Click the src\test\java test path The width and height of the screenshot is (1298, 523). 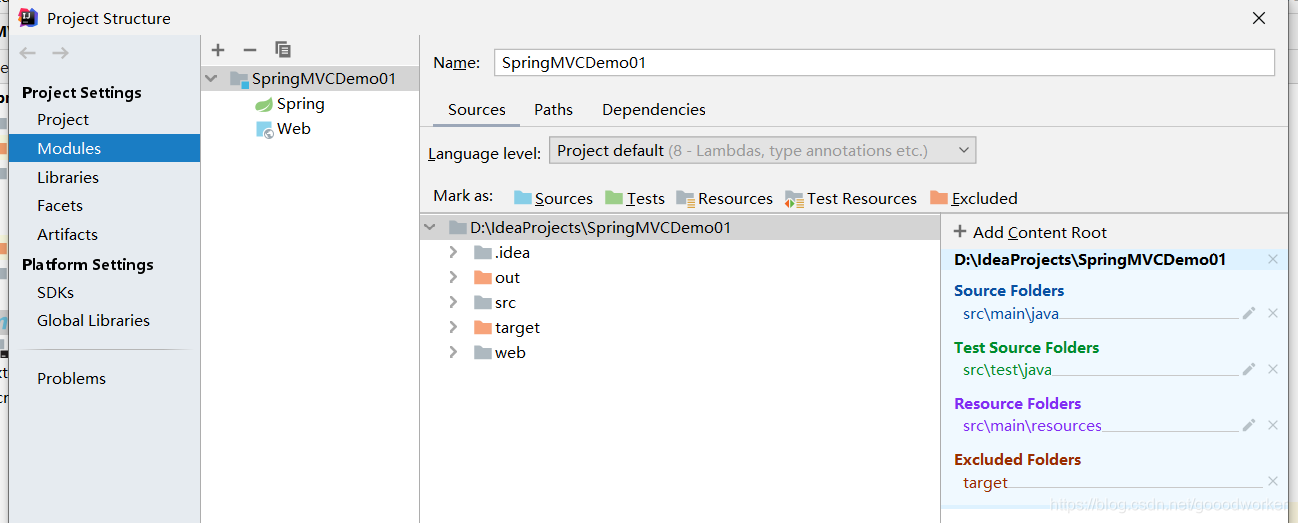(x=1007, y=370)
